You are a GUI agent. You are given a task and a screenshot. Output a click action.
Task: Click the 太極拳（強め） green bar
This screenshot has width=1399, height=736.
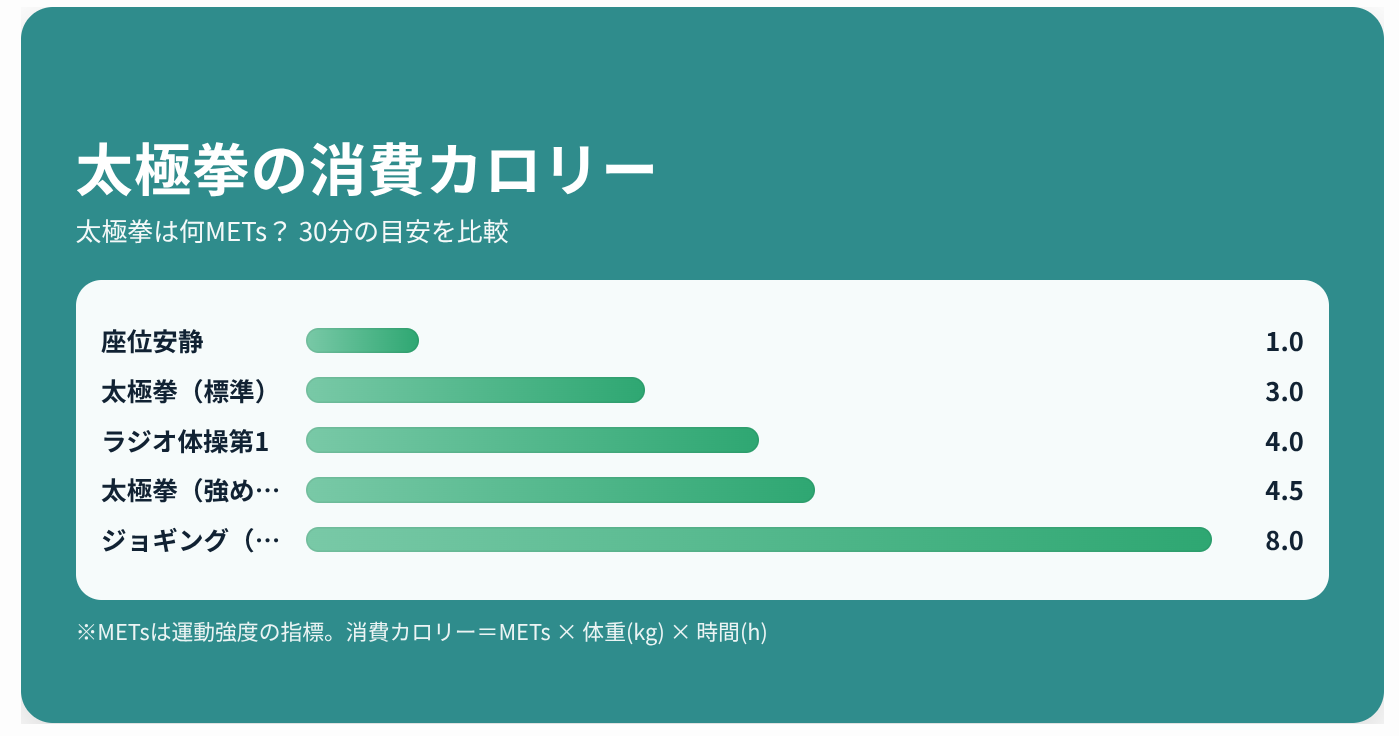pyautogui.click(x=560, y=490)
